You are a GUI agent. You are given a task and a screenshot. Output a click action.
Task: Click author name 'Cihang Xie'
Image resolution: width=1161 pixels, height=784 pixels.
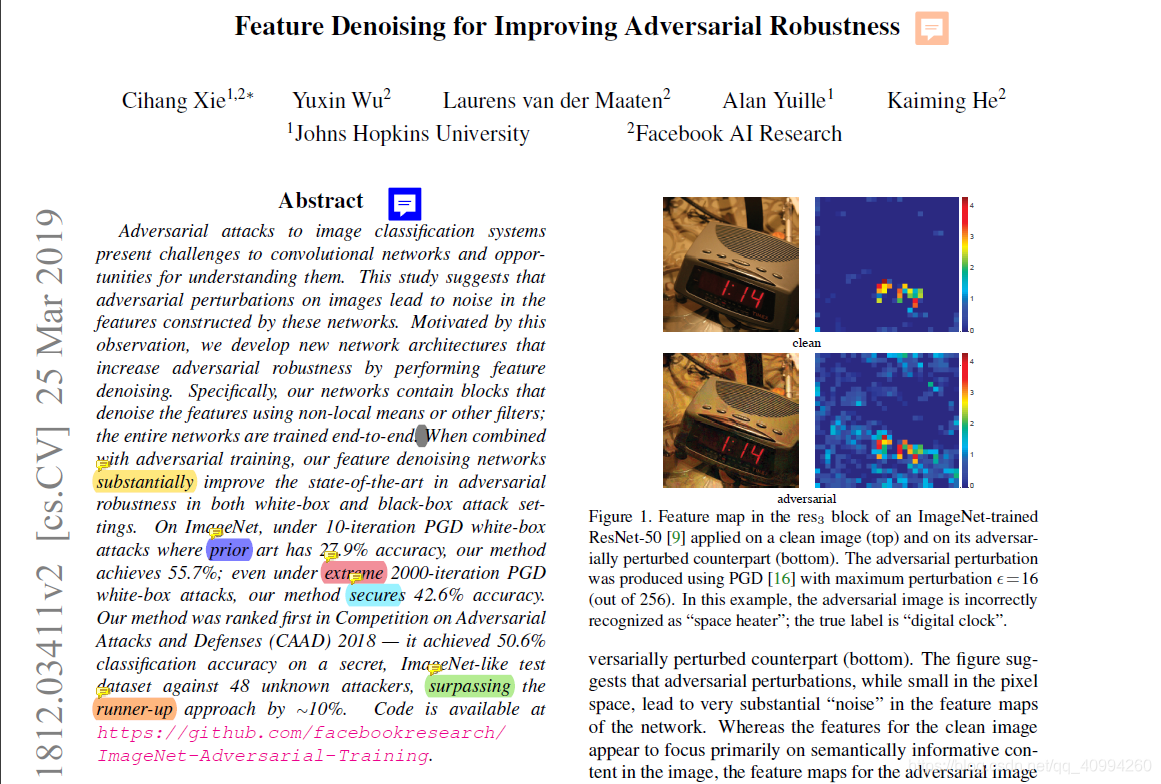coord(174,101)
